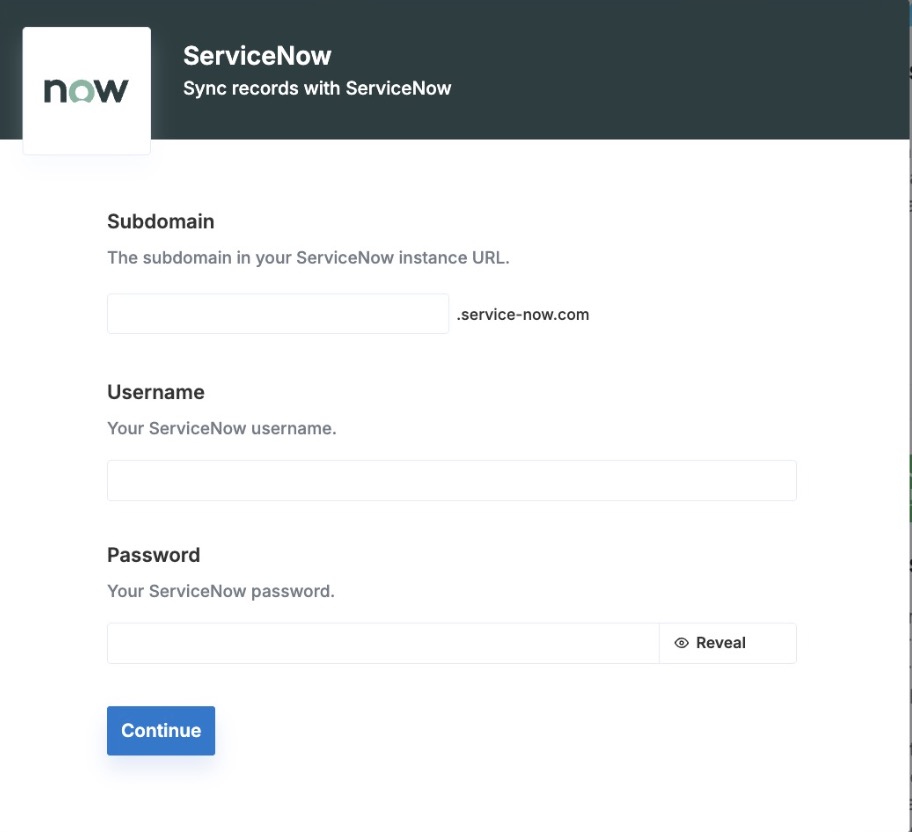Viewport: 912px width, 832px height.
Task: Click the Continue button
Action: [x=160, y=730]
